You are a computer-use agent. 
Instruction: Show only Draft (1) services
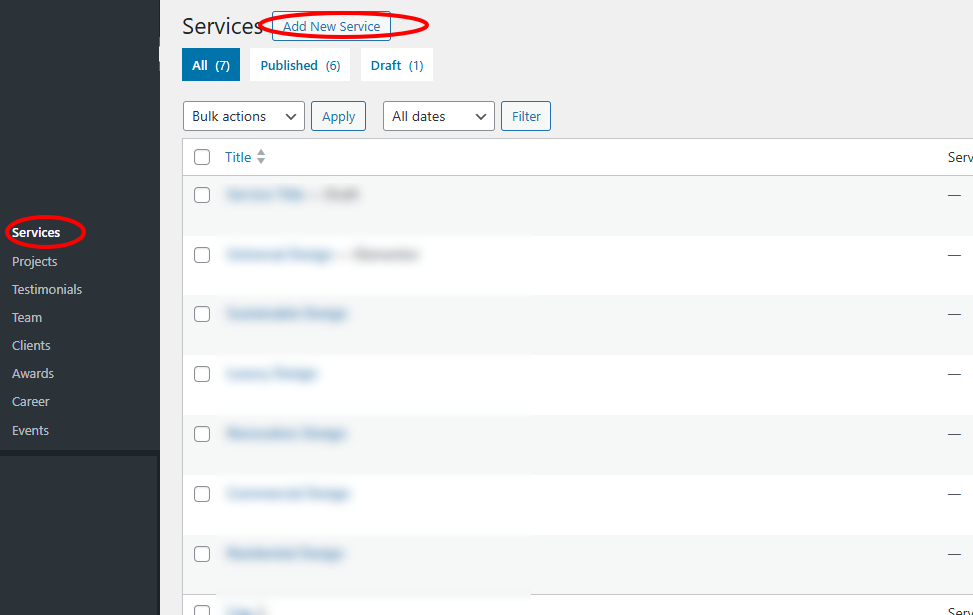pyautogui.click(x=397, y=65)
